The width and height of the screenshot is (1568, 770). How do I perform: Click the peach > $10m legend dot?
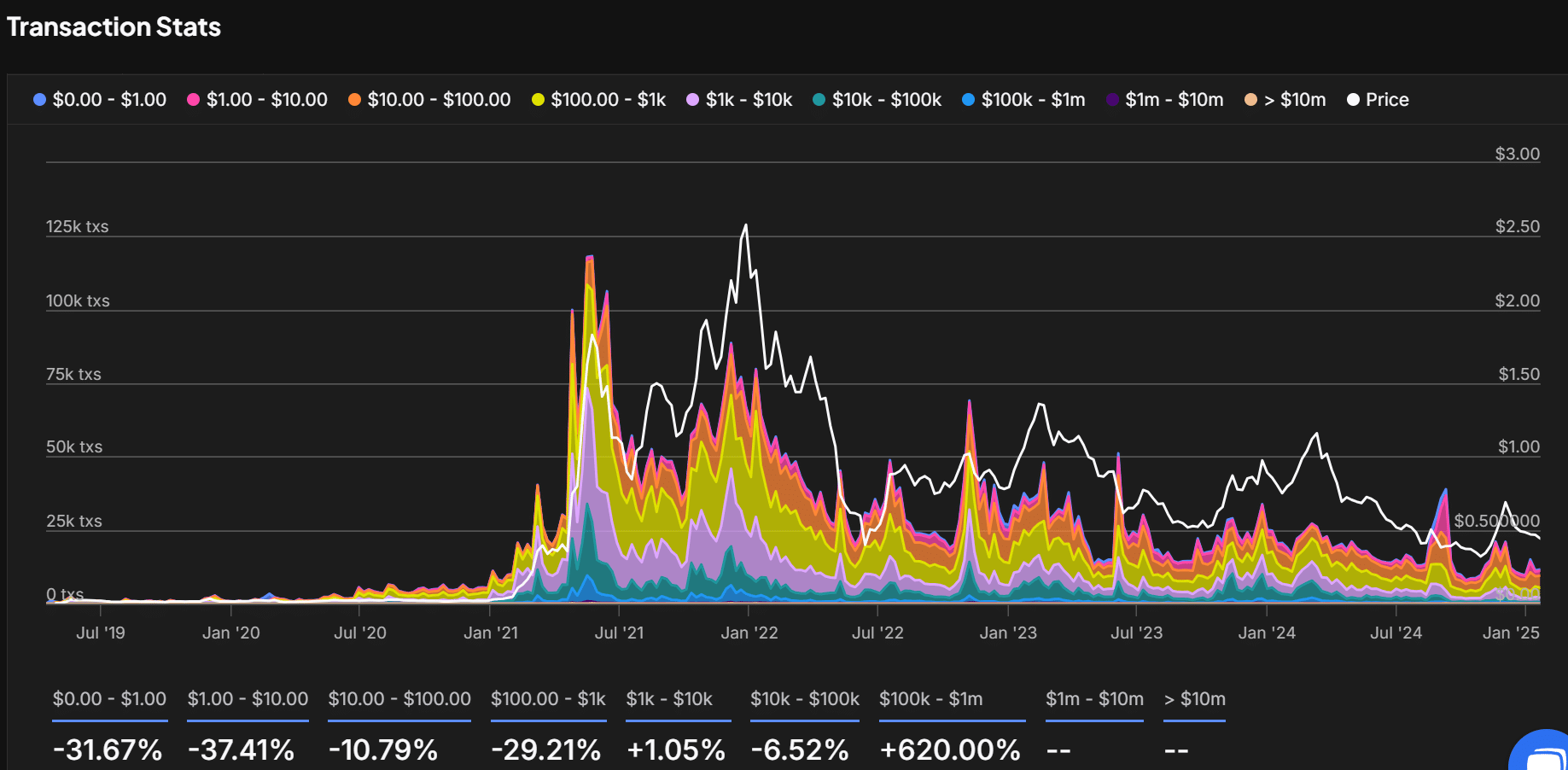pos(1250,100)
